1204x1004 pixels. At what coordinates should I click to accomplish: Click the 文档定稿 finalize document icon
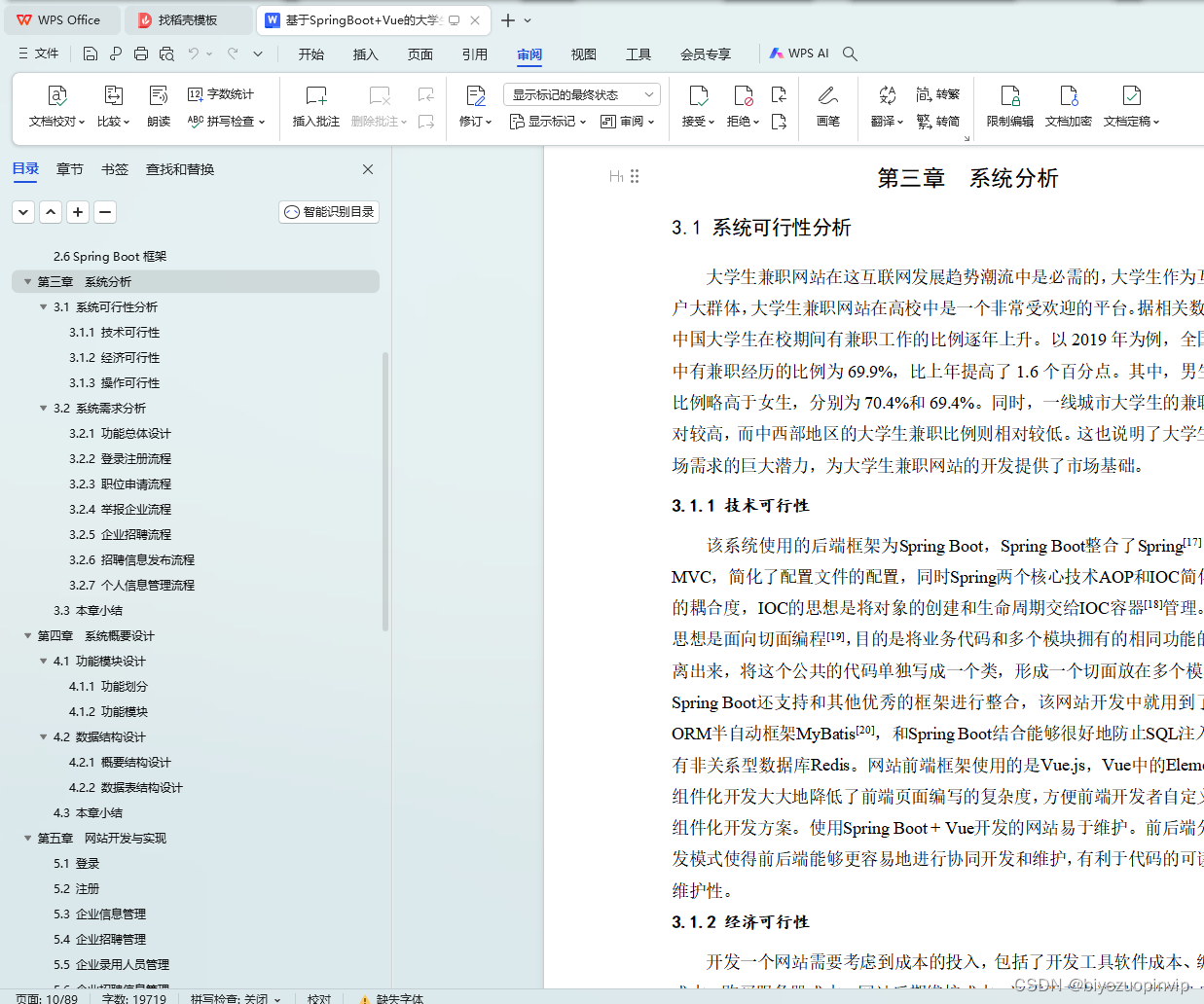click(x=1131, y=95)
